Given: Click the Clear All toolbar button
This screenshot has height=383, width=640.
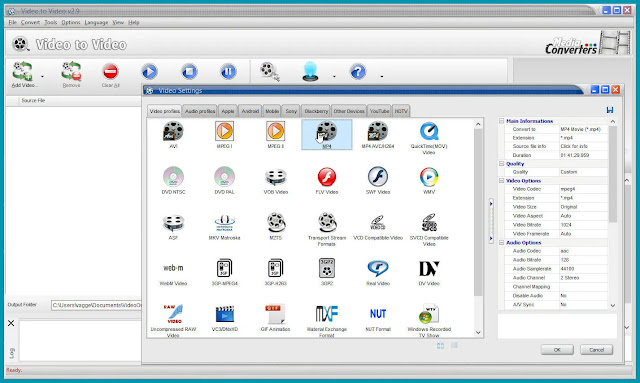Looking at the screenshot, I should click(110, 75).
